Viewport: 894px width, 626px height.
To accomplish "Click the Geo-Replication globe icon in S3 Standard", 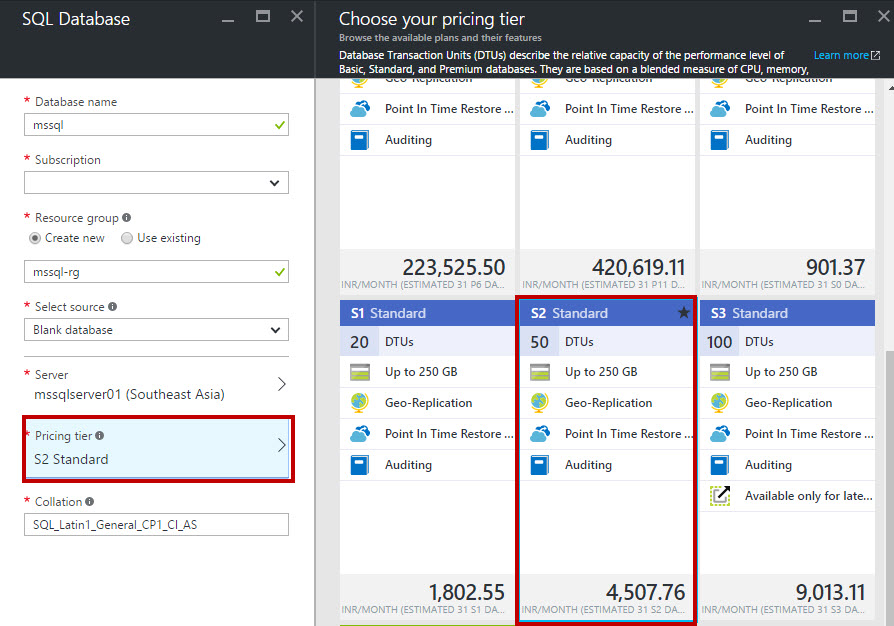I will point(720,403).
